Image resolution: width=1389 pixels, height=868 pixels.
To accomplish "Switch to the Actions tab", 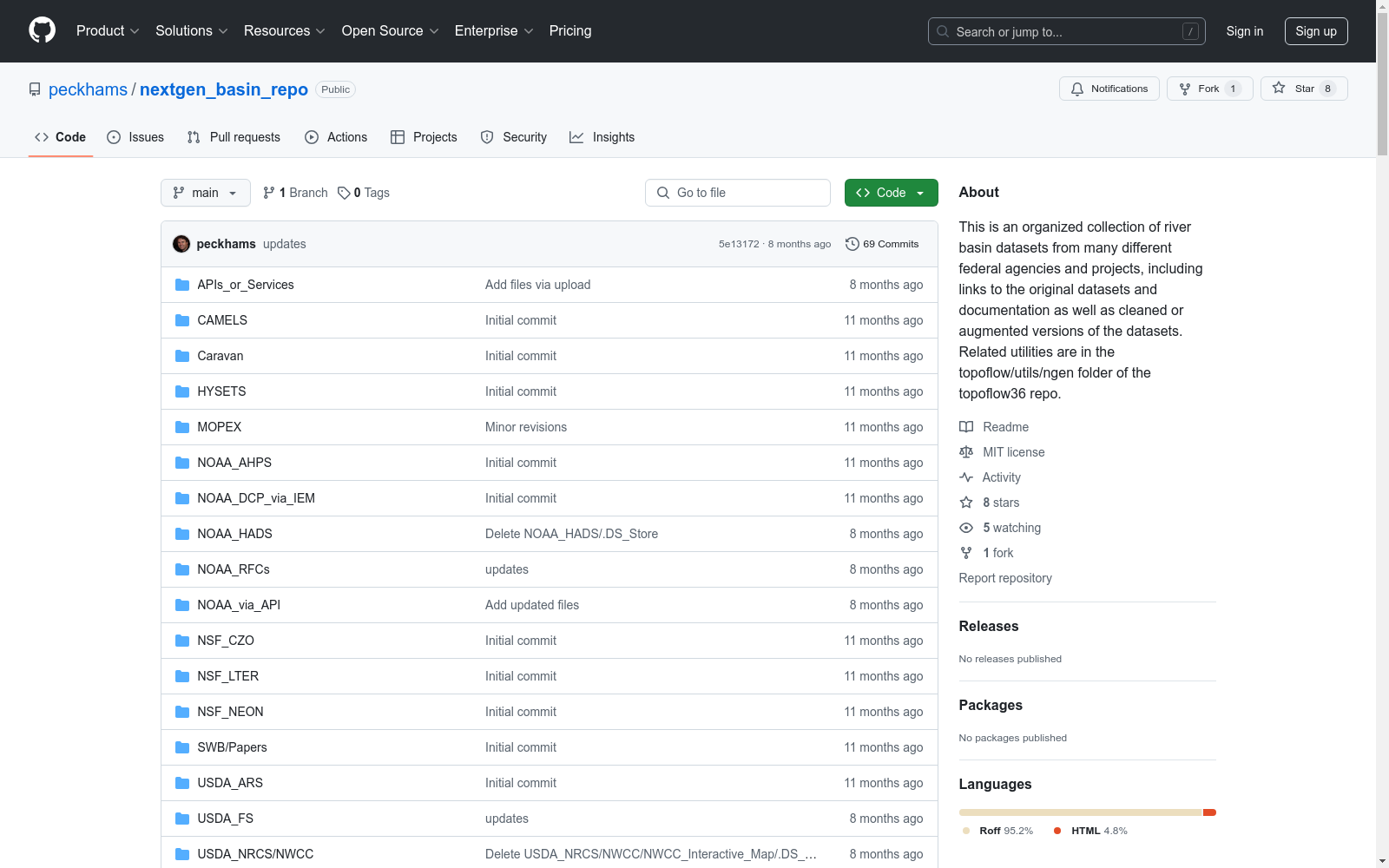I will click(x=336, y=137).
